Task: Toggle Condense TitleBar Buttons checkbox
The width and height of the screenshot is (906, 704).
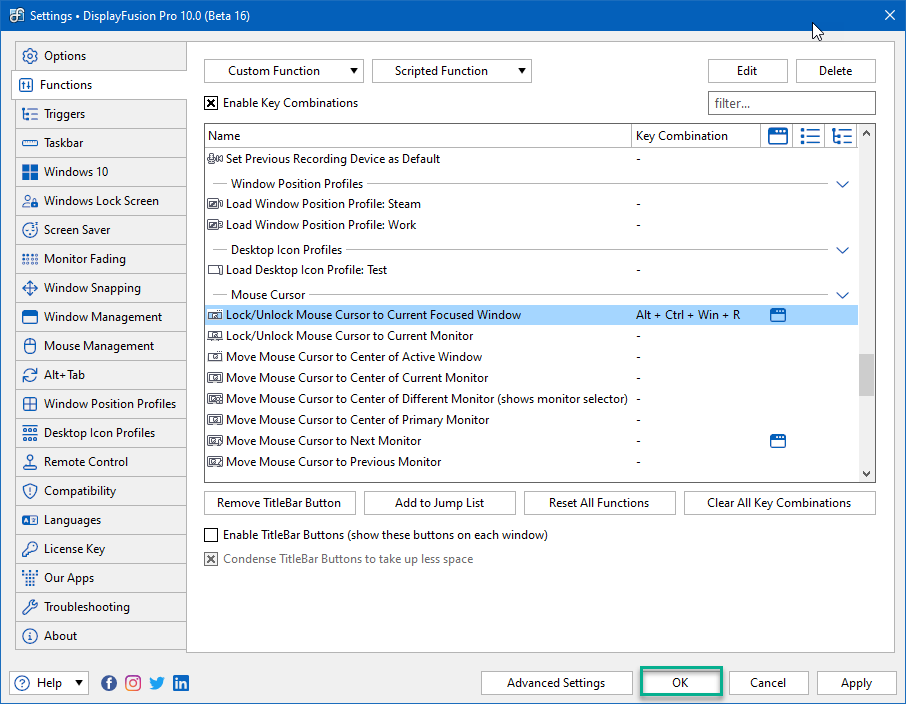Action: tap(211, 559)
